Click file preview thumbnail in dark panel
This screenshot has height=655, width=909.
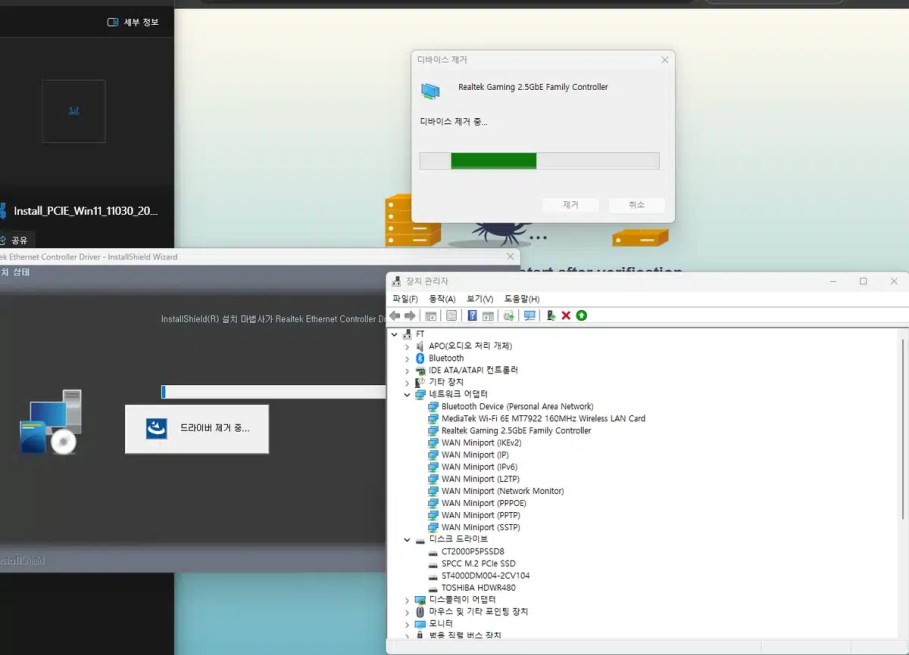tap(74, 111)
